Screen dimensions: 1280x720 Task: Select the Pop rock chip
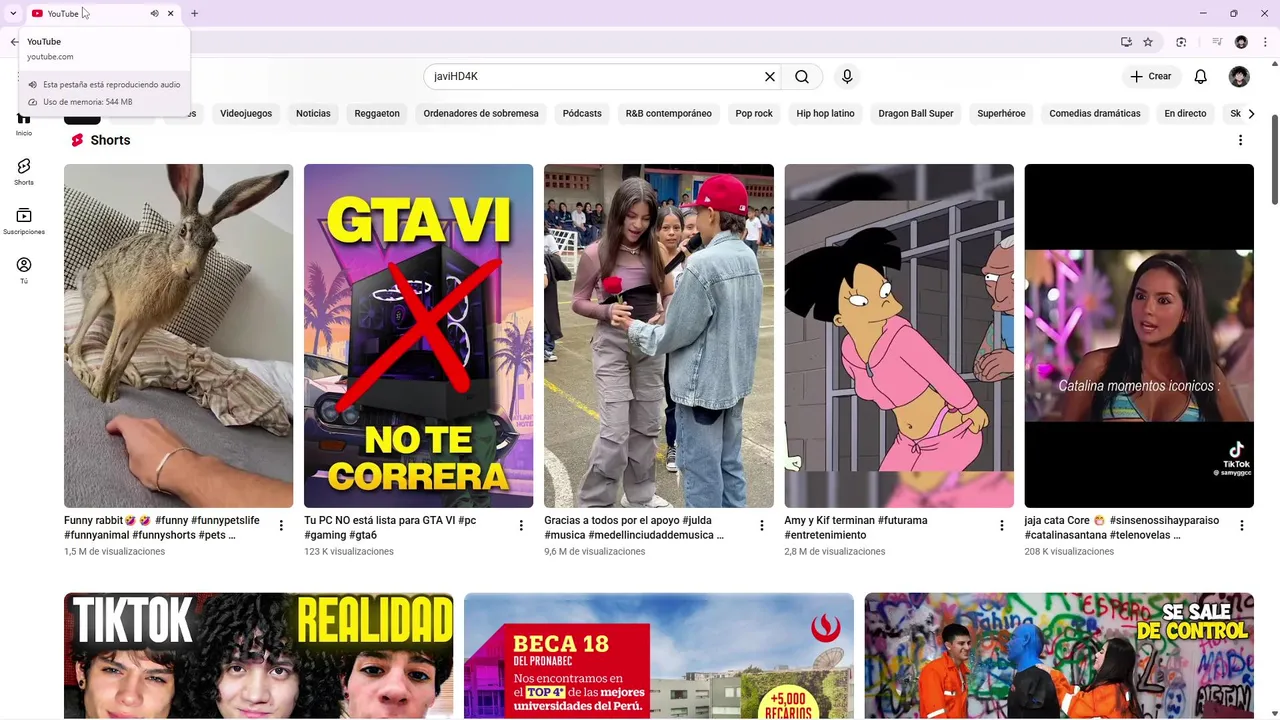tap(754, 113)
